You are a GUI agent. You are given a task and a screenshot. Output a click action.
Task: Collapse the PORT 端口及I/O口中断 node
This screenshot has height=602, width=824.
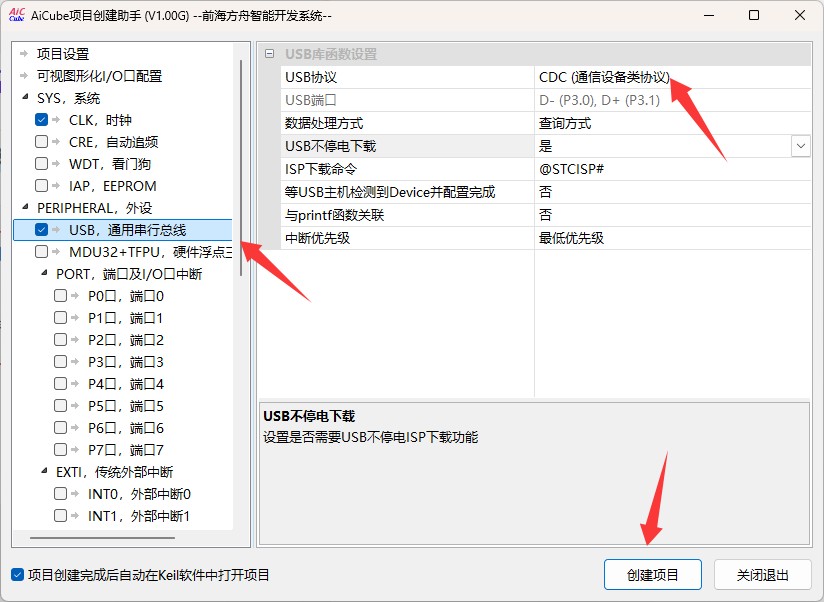[x=44, y=273]
